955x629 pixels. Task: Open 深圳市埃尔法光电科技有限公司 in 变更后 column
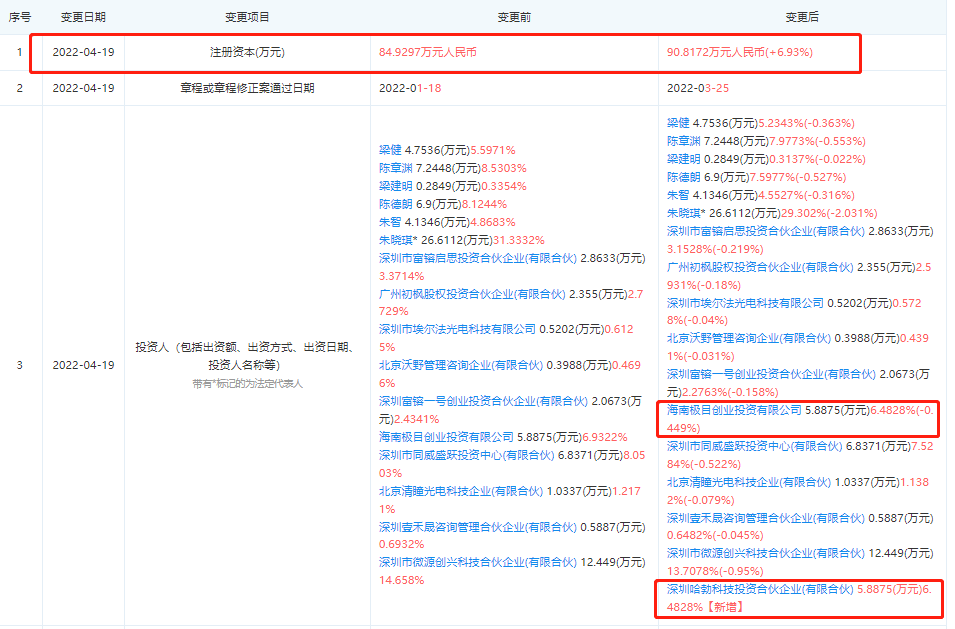point(745,302)
